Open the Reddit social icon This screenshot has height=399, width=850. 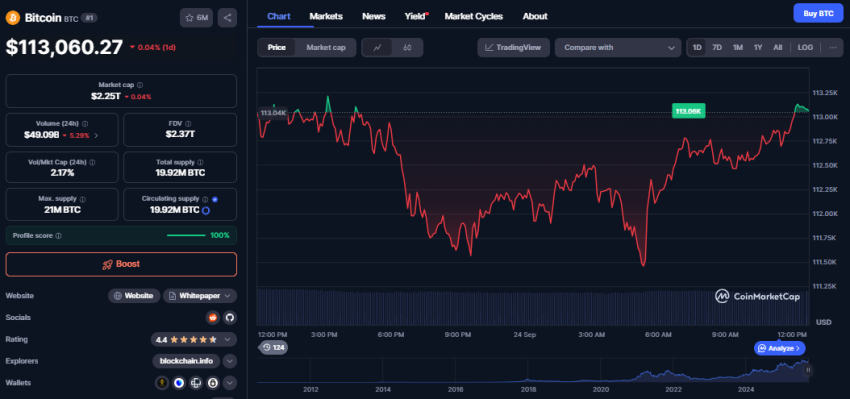(x=212, y=318)
